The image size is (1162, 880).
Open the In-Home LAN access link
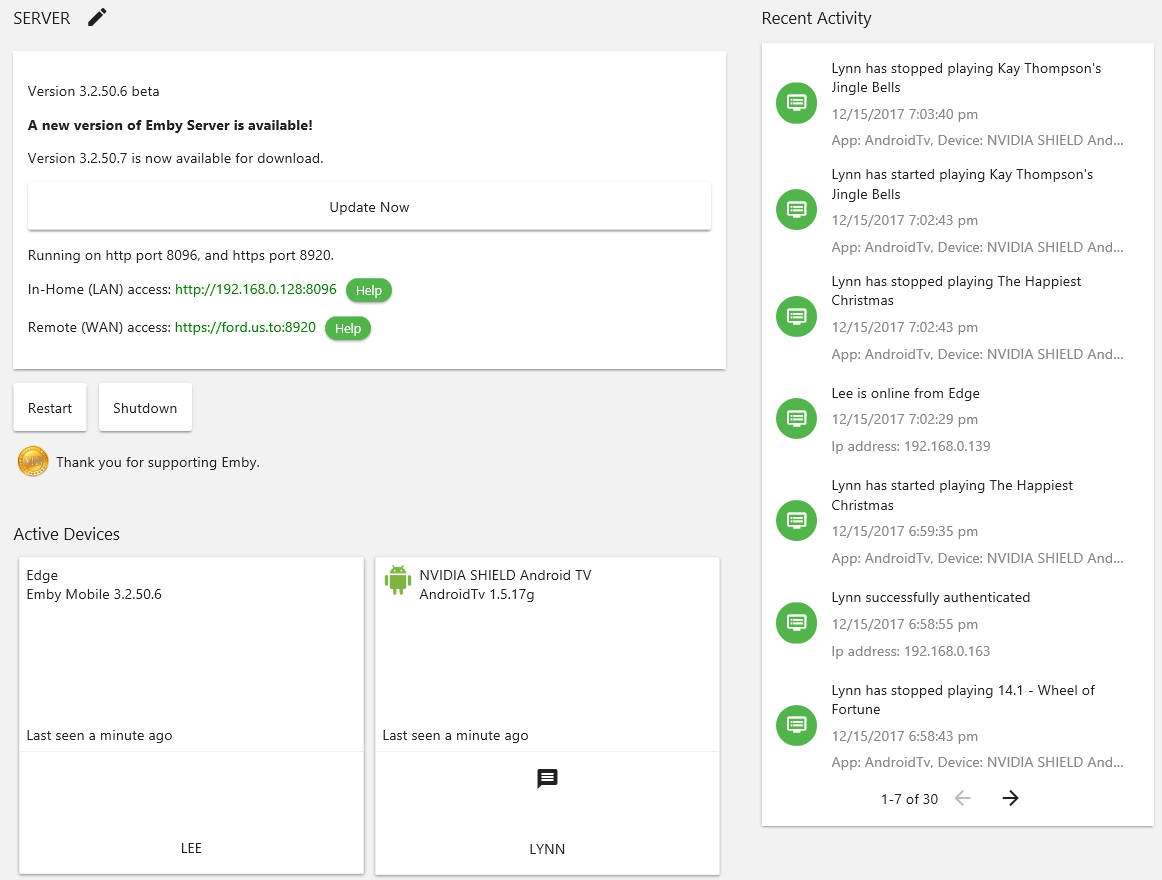point(256,290)
